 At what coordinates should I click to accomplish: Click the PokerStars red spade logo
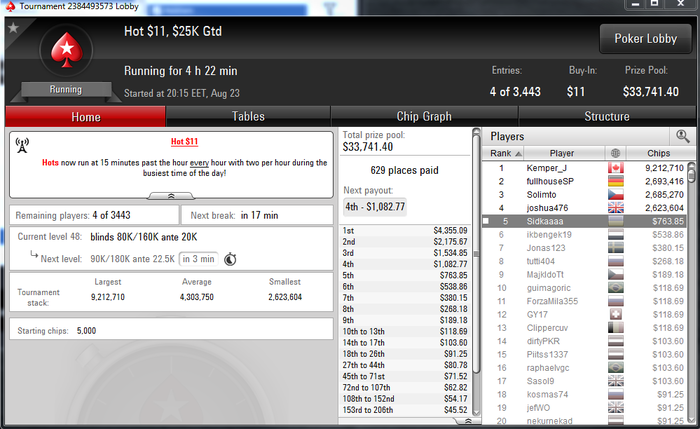coord(66,50)
